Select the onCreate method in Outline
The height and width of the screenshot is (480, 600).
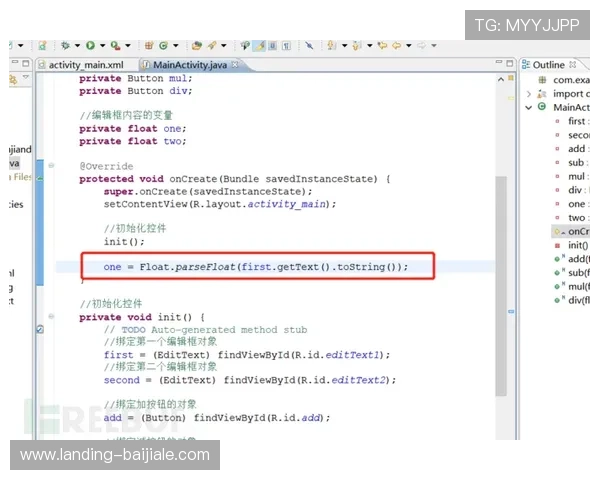click(x=578, y=231)
